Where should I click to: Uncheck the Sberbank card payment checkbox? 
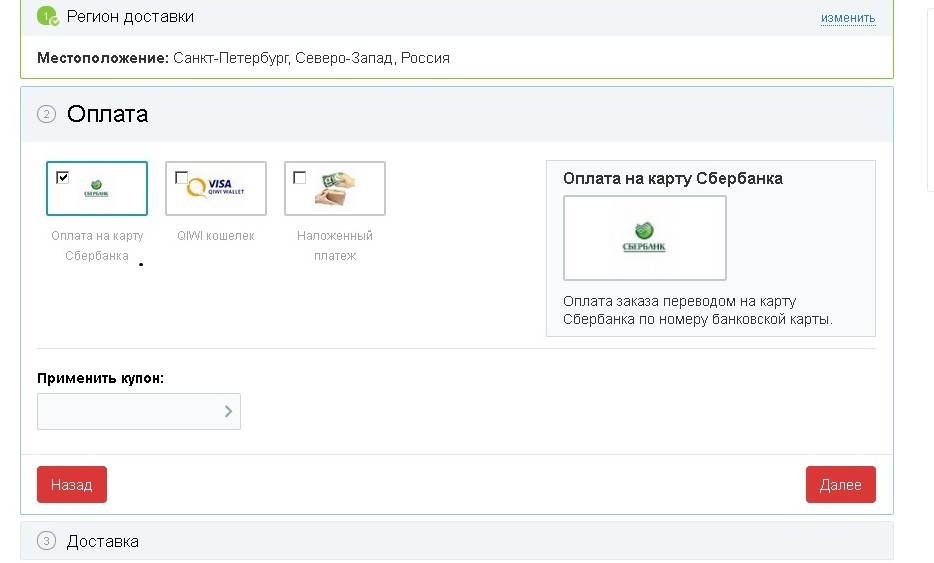pos(63,178)
